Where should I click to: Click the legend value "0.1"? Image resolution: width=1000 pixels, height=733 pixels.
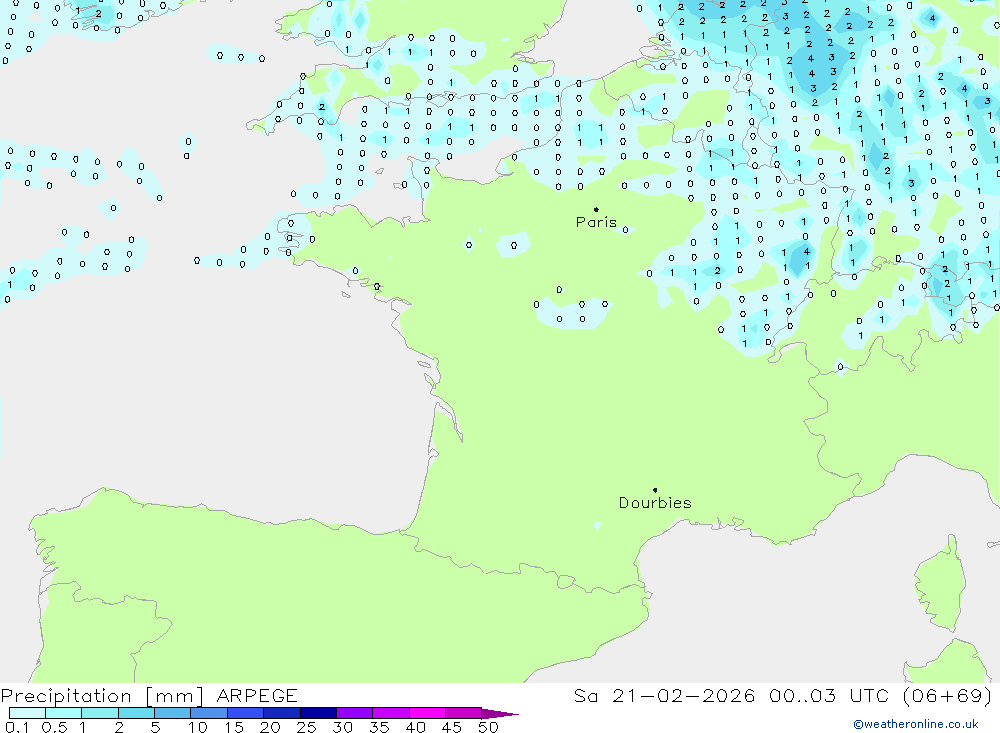(17, 727)
